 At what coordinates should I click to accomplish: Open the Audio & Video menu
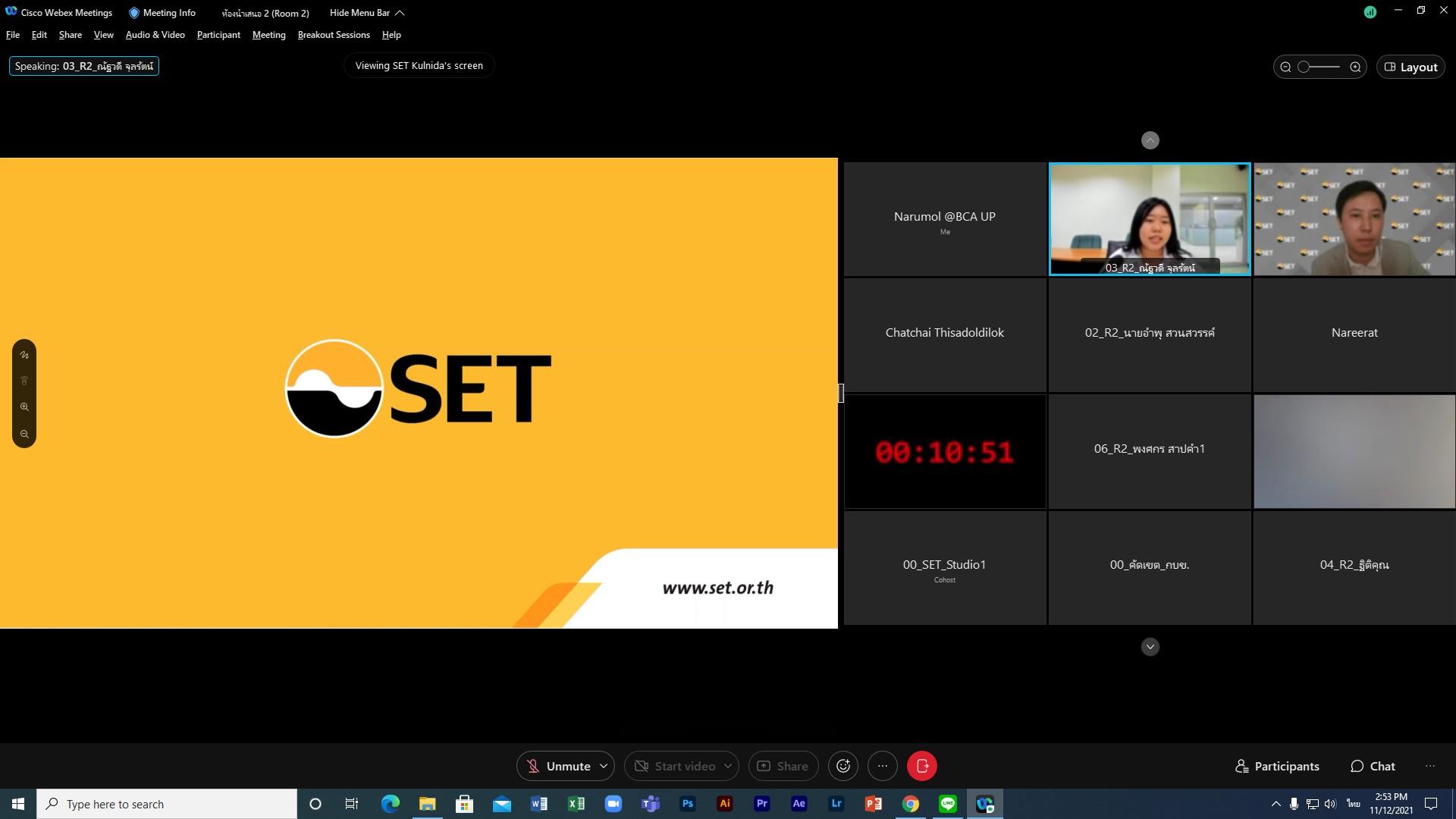(x=155, y=35)
